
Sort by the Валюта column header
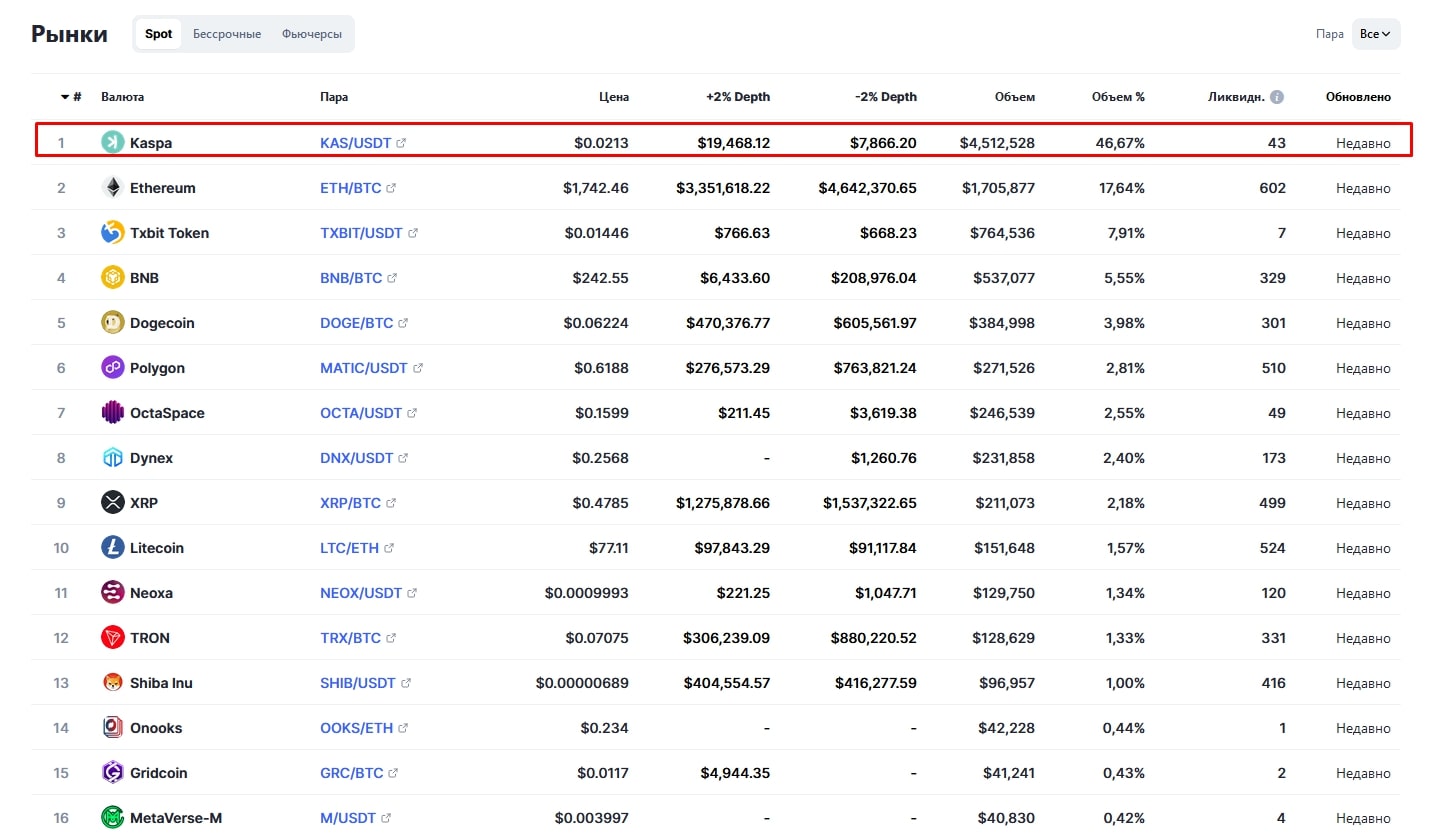(122, 97)
